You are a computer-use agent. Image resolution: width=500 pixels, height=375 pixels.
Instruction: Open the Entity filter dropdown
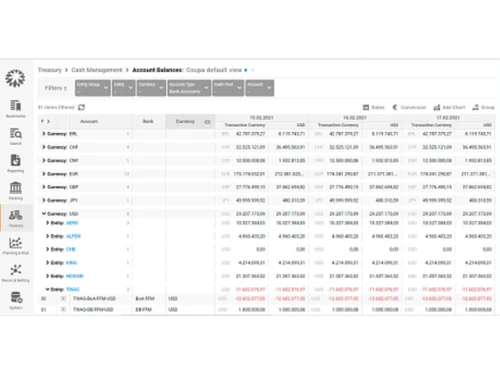[x=124, y=88]
